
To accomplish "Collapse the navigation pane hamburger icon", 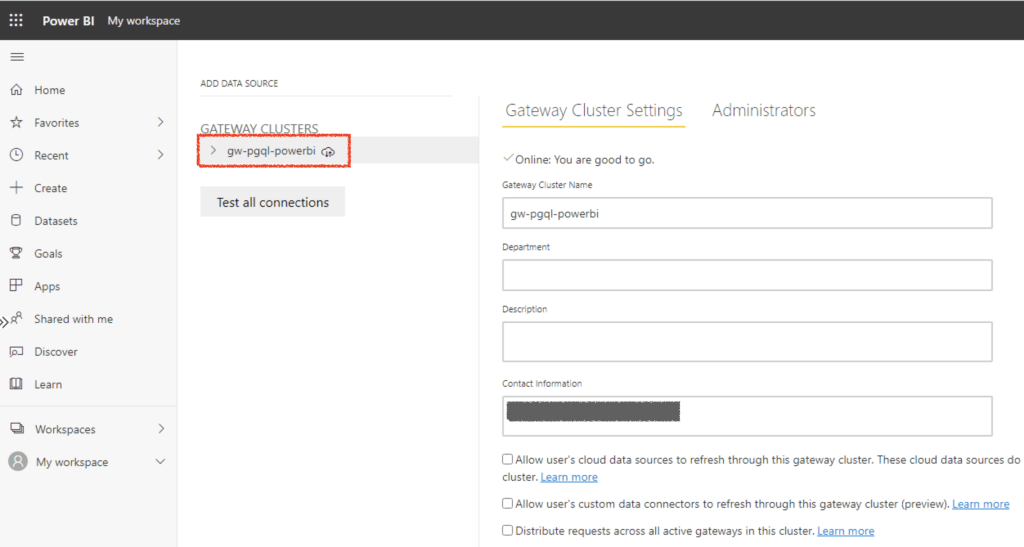I will [16, 57].
